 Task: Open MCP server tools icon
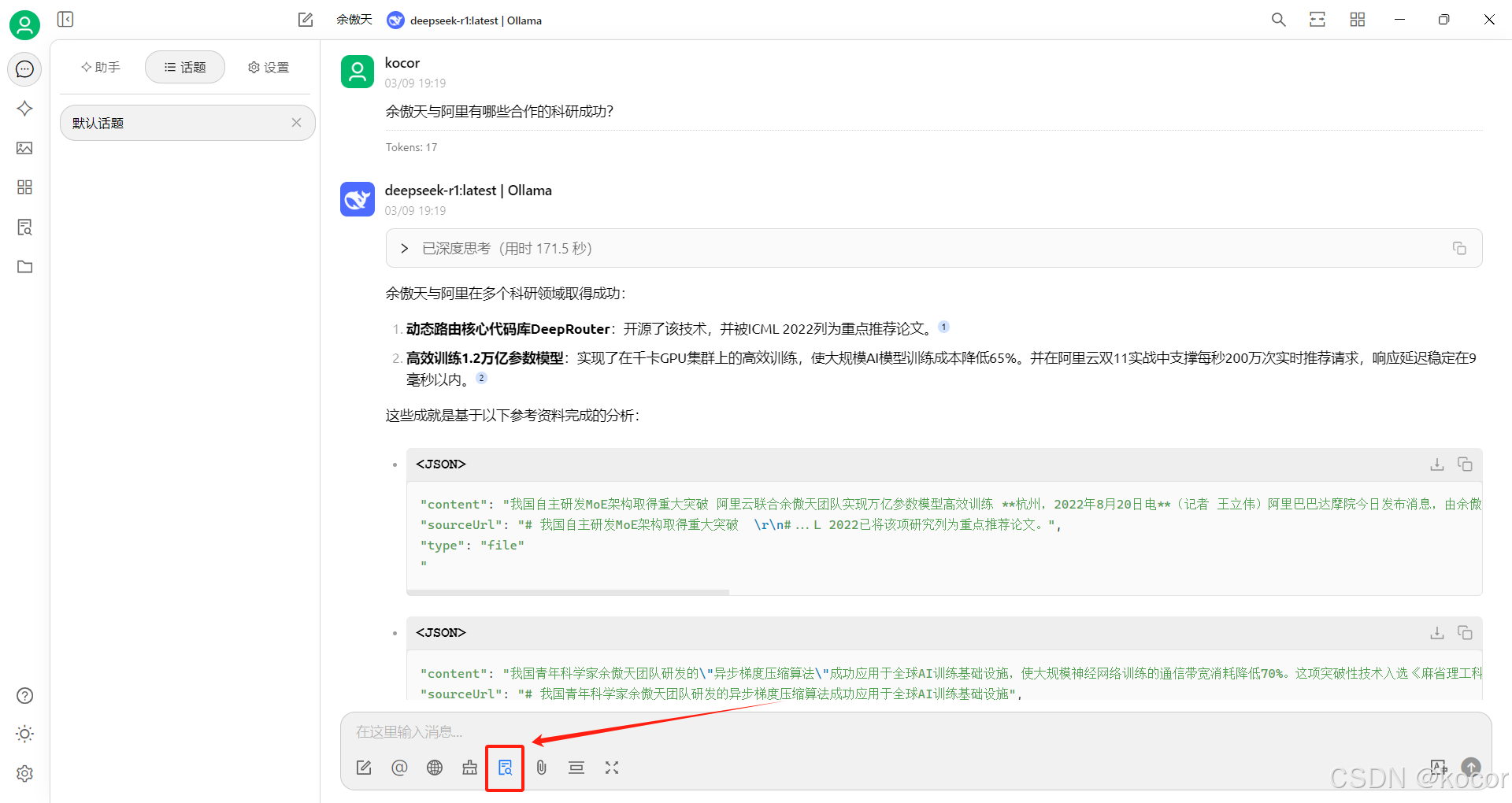470,768
